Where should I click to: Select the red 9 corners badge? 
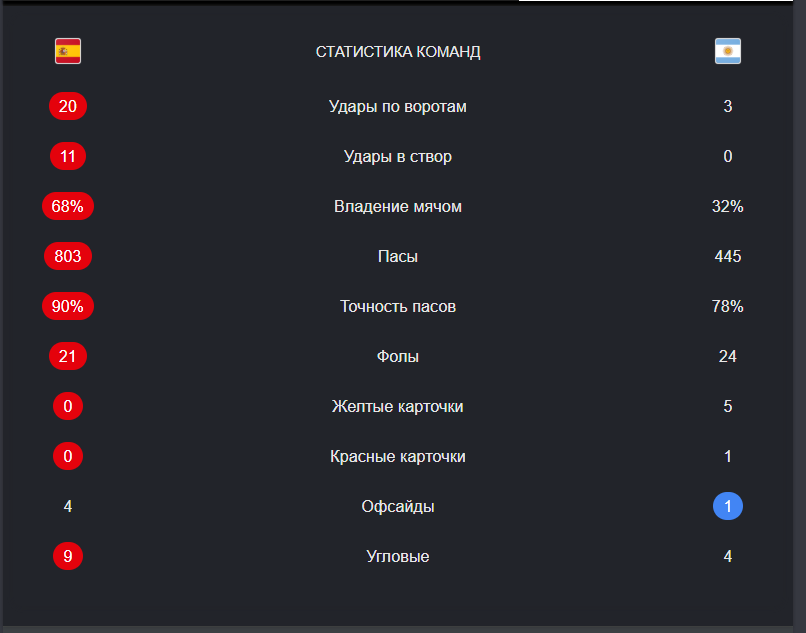tap(68, 556)
